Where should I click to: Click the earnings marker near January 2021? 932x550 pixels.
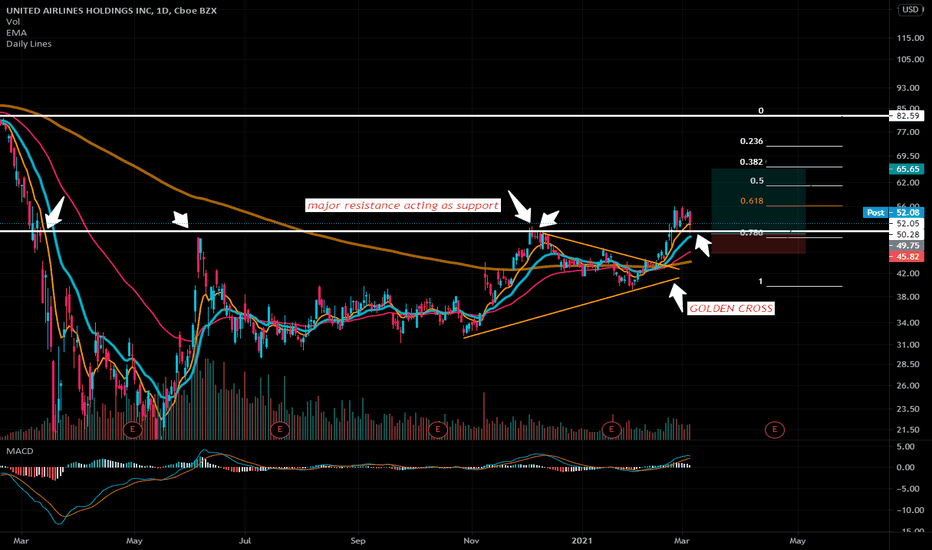click(612, 429)
